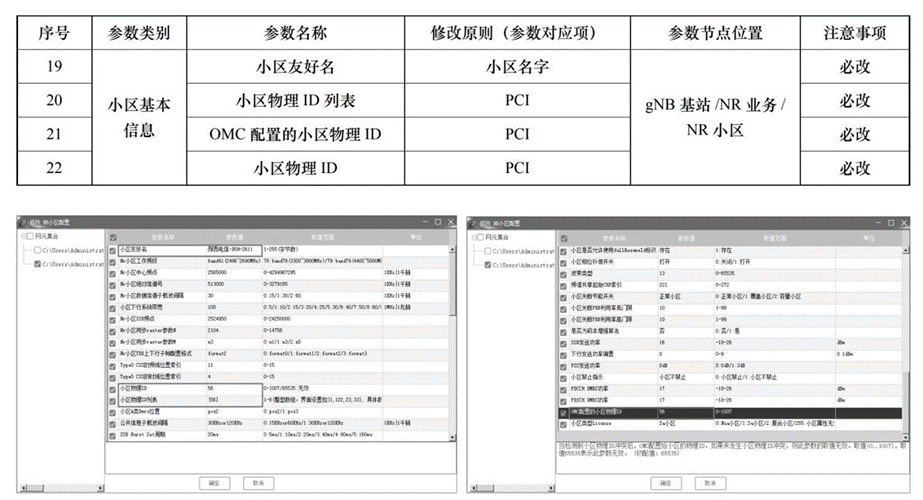Click the app icon in left dialog title bar
The image size is (923, 500).
[22, 222]
